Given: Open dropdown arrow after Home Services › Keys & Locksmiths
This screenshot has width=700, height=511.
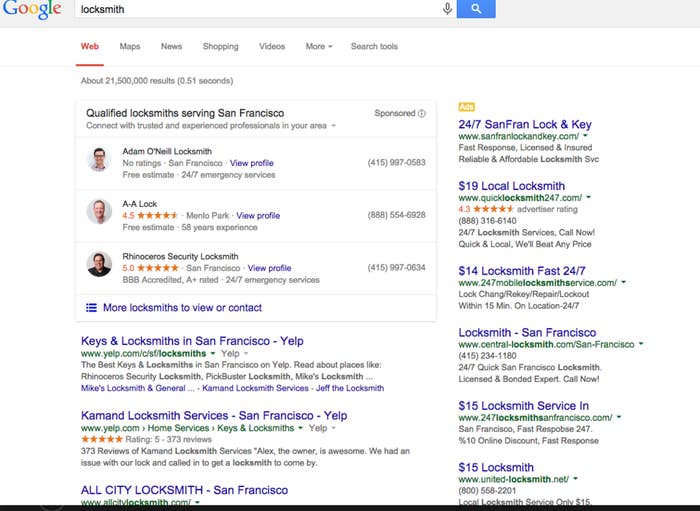Looking at the screenshot, I should tap(300, 428).
